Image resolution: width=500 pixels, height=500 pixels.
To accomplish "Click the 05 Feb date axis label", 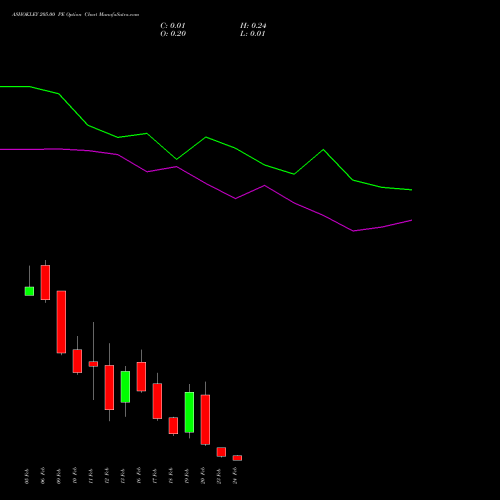I will tap(27, 476).
